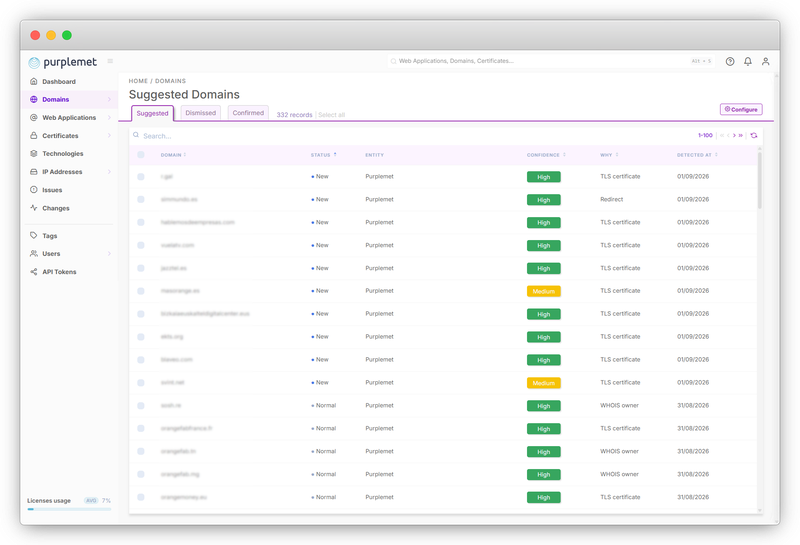Select the masorange.es row checkbox
Viewport: 800px width, 545px height.
pyautogui.click(x=141, y=291)
